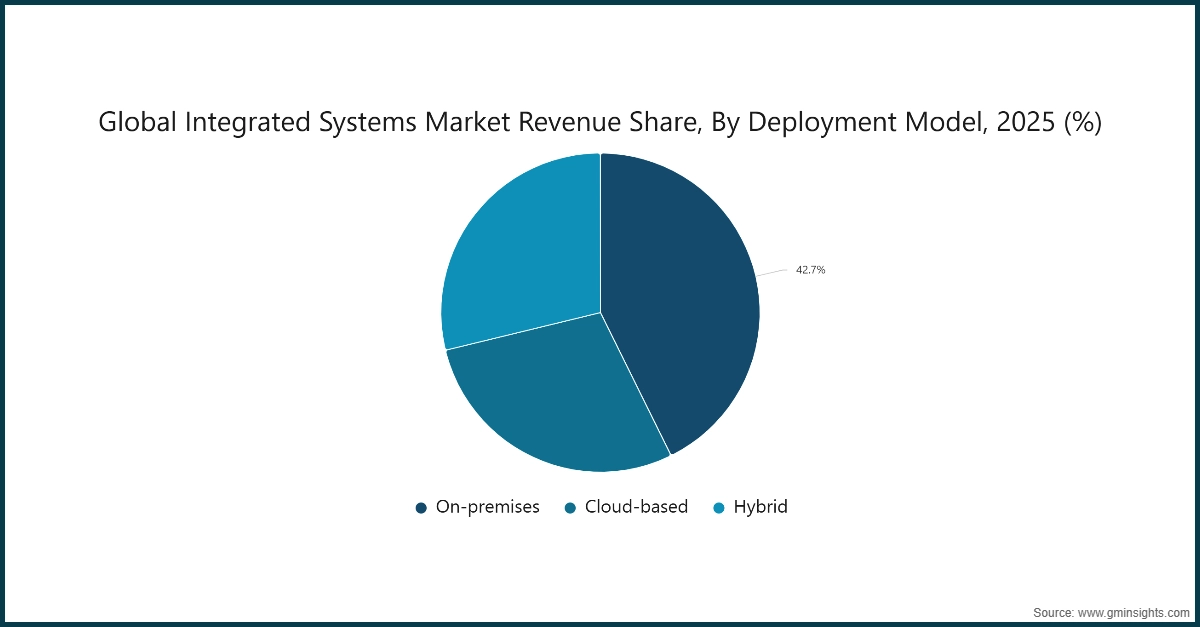1200x627 pixels.
Task: Click the On-premises legend marker dot
Action: pyautogui.click(x=421, y=507)
